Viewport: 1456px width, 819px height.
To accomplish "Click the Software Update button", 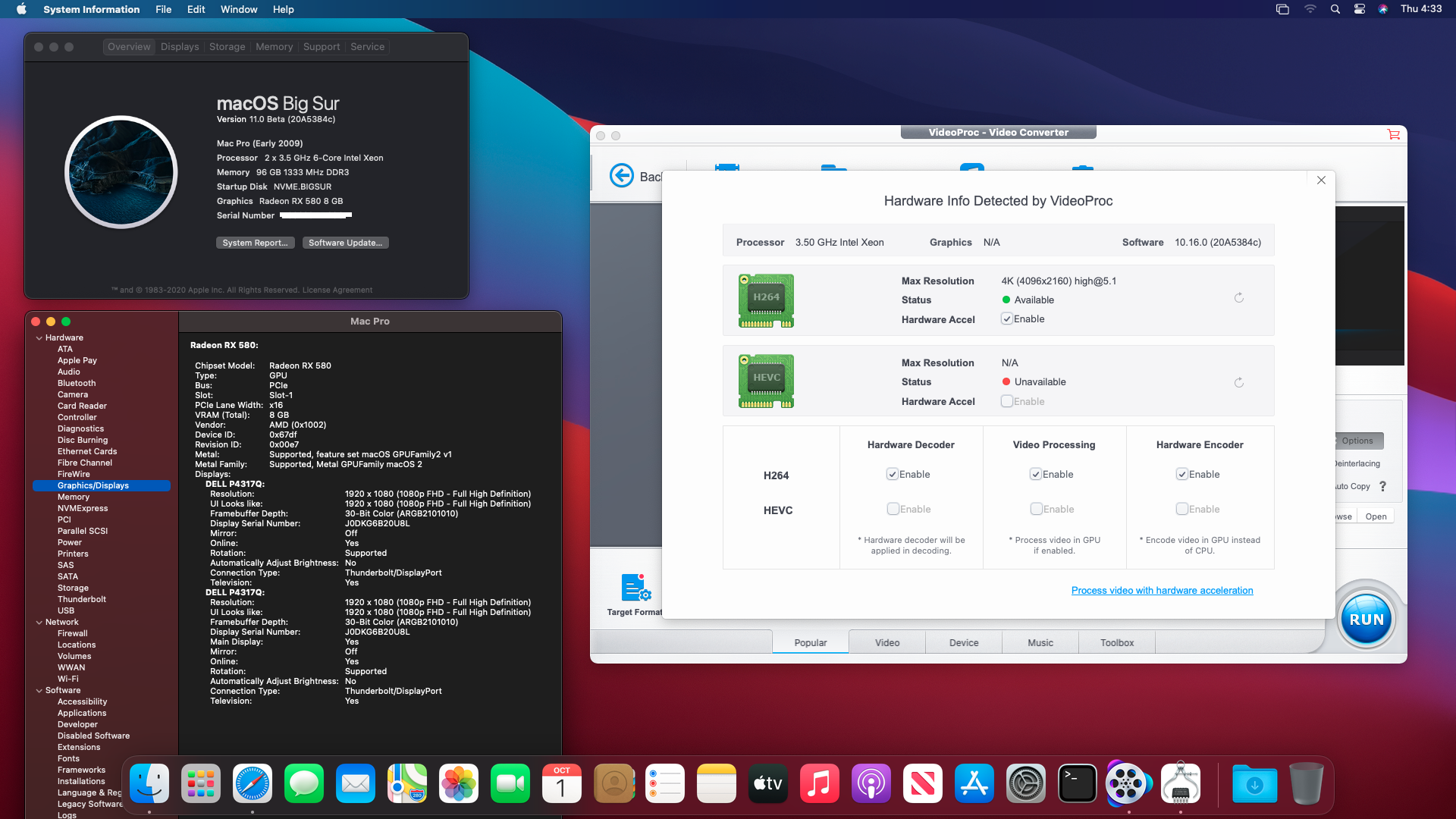I will (x=345, y=243).
